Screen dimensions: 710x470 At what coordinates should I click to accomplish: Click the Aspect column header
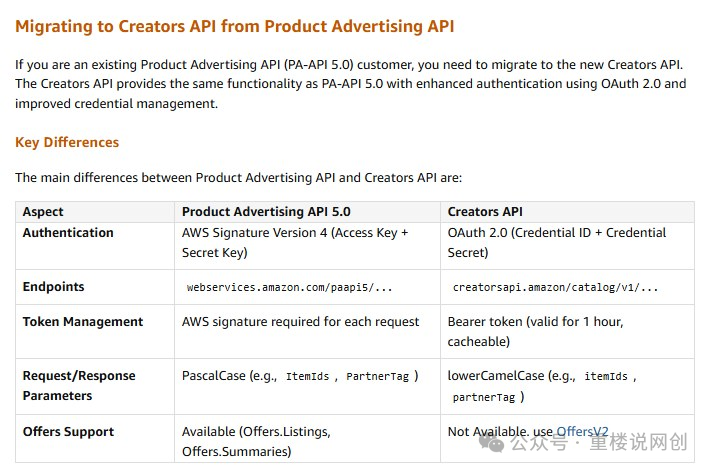pyautogui.click(x=43, y=211)
